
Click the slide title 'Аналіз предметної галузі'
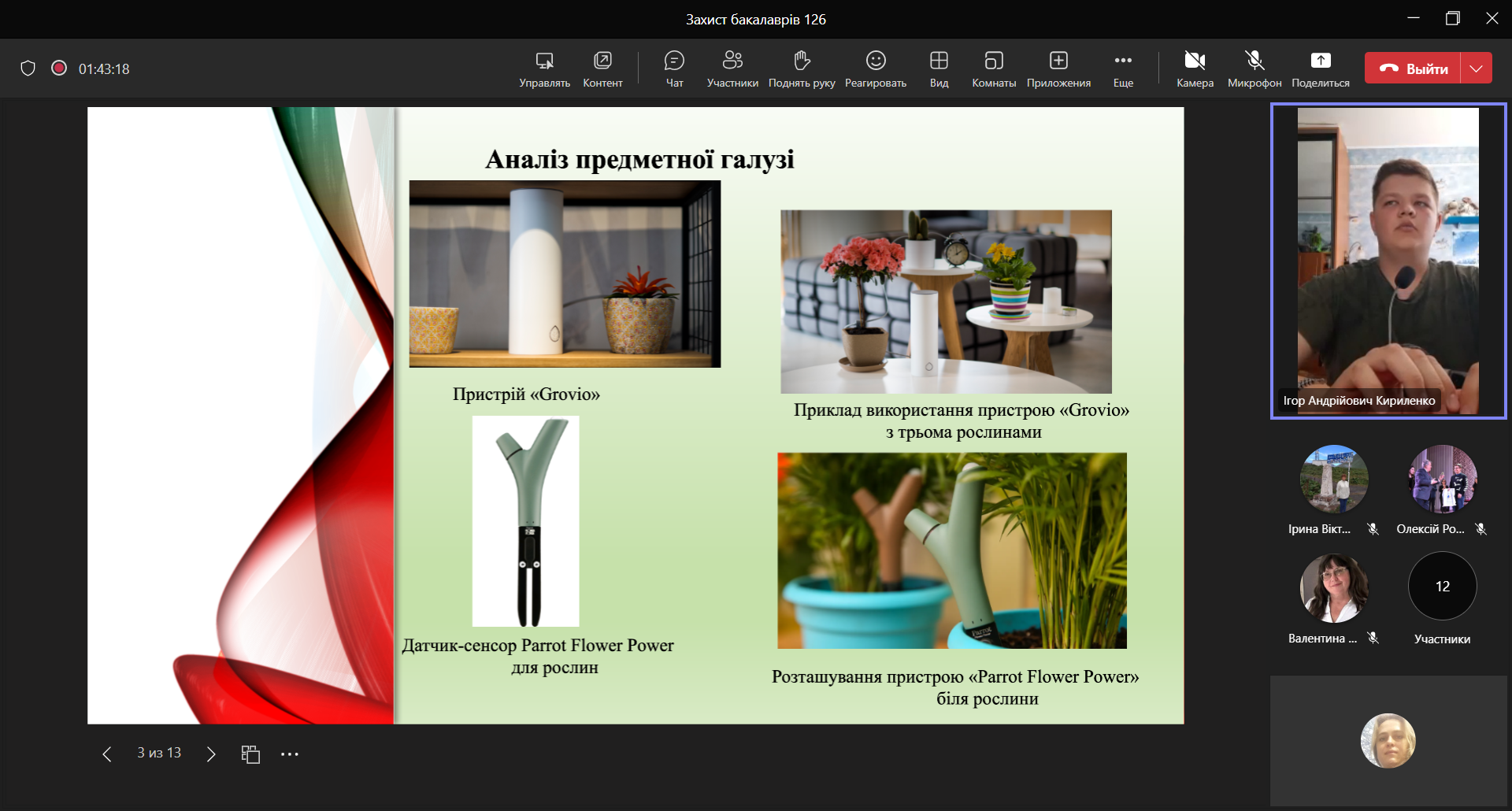pos(639,159)
